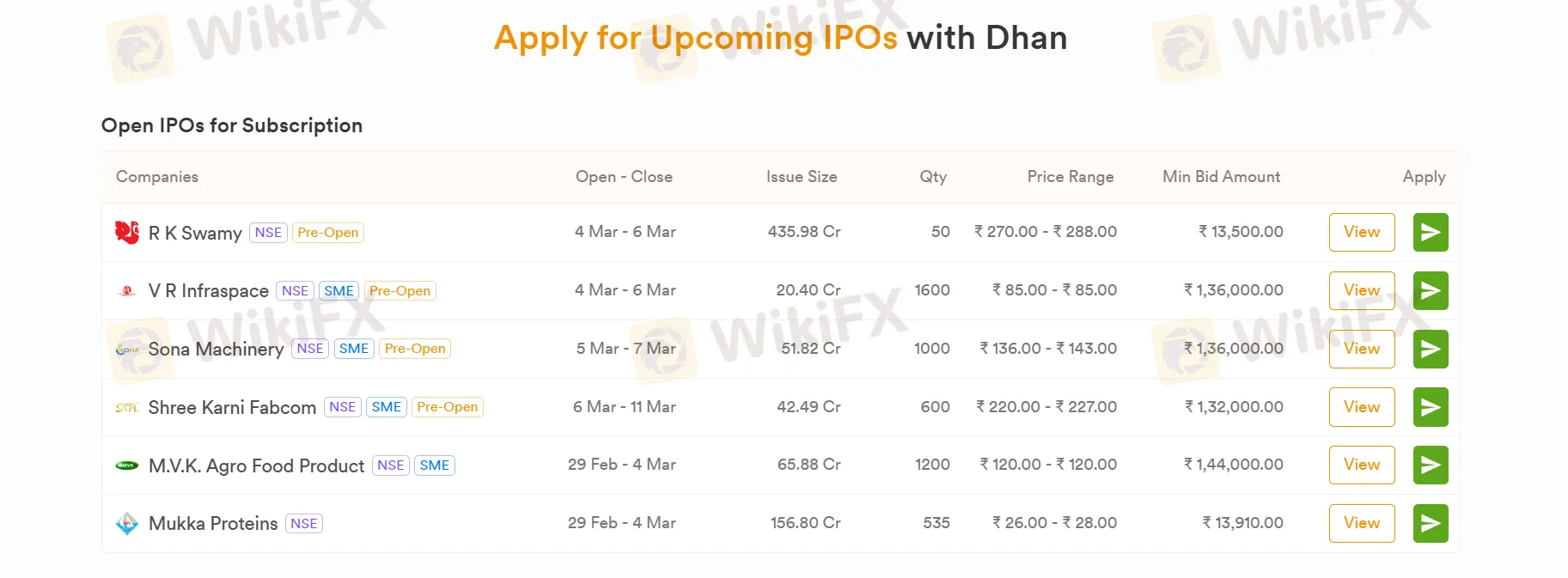Screen dimensions: 1568x578
Task: Click NSE tag beside Shree Karni Fabcom
Action: point(342,407)
